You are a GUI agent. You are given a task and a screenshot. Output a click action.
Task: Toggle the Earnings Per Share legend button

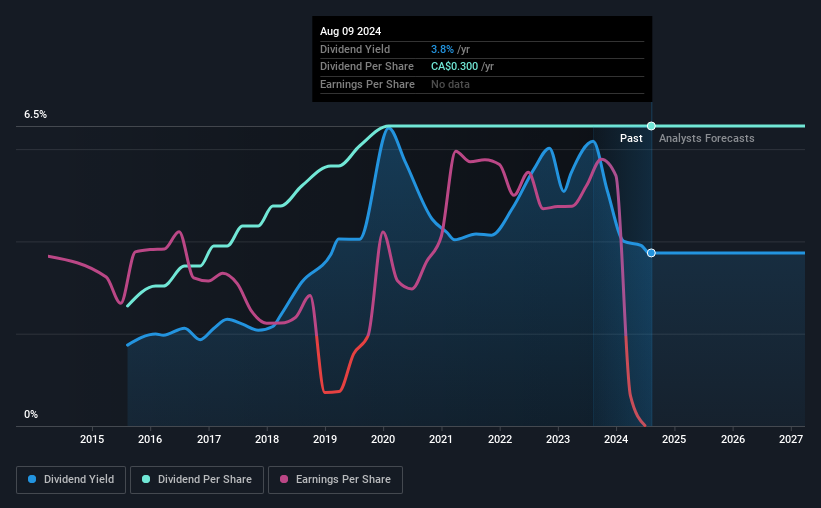click(x=335, y=480)
